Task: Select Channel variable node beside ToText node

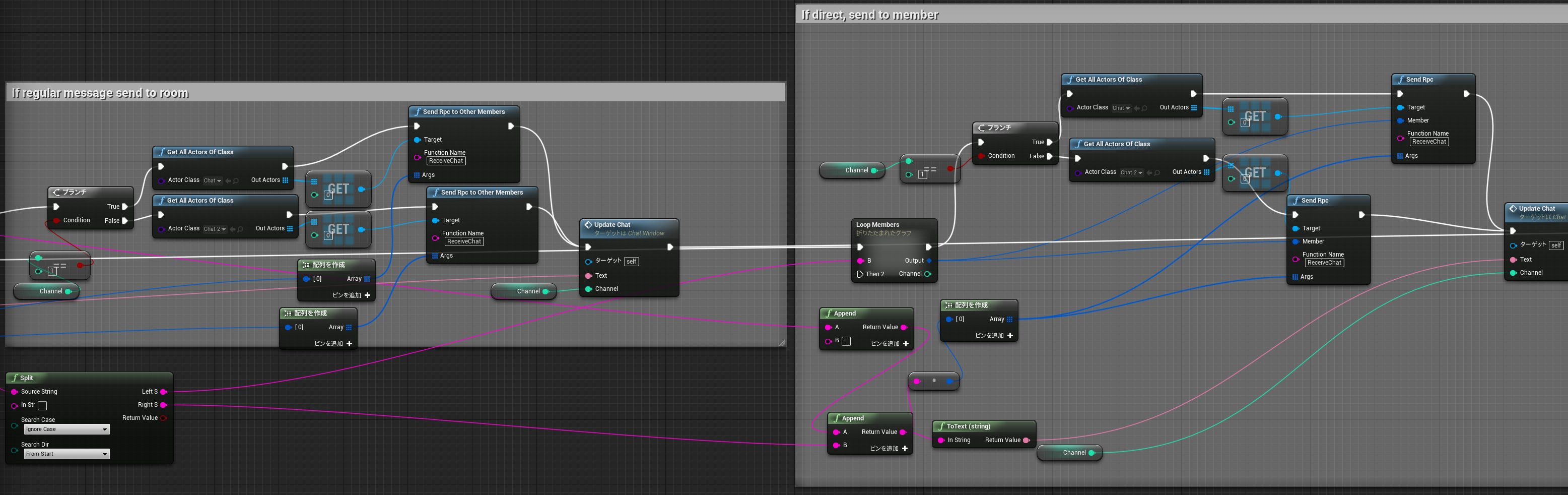Action: pyautogui.click(x=1069, y=453)
